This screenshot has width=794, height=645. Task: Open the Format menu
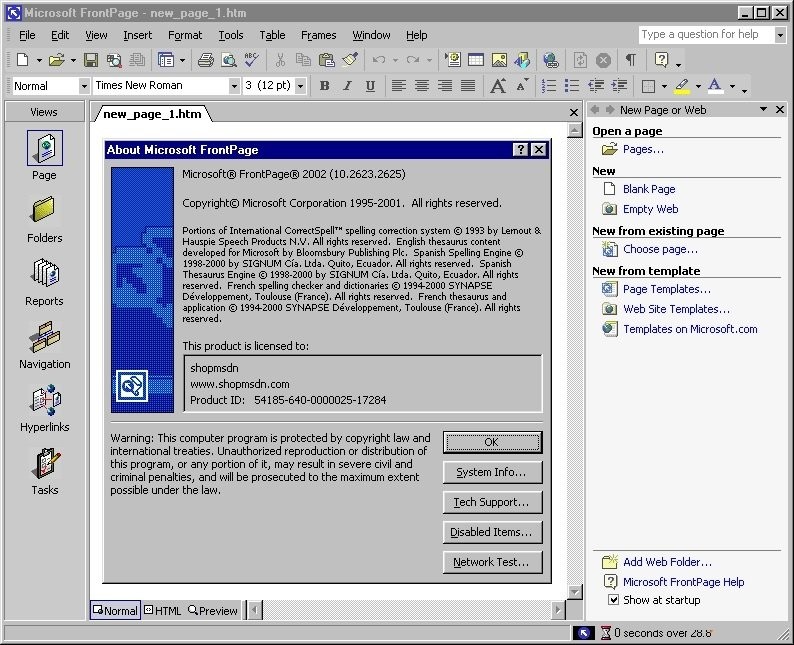click(185, 35)
